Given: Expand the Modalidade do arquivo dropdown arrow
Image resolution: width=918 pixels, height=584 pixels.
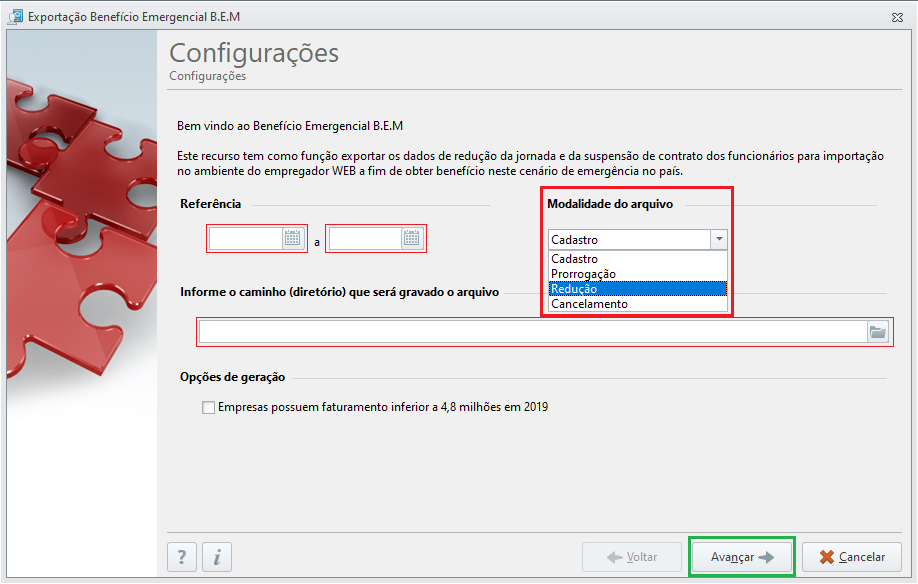Looking at the screenshot, I should point(719,239).
